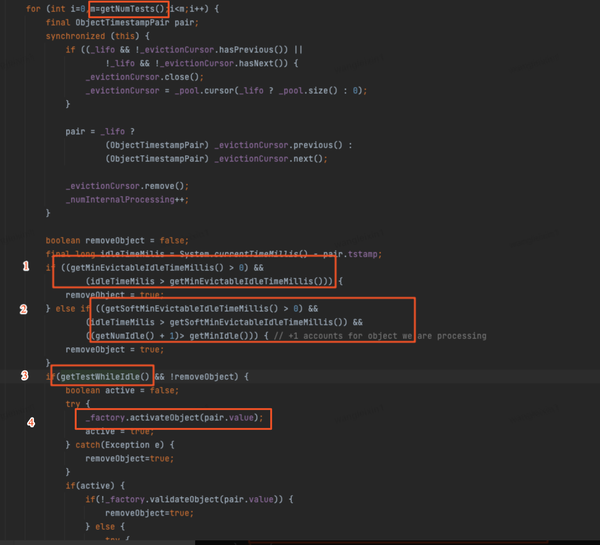Click the _evictionCursor.hasNext() call

(x=223, y=63)
